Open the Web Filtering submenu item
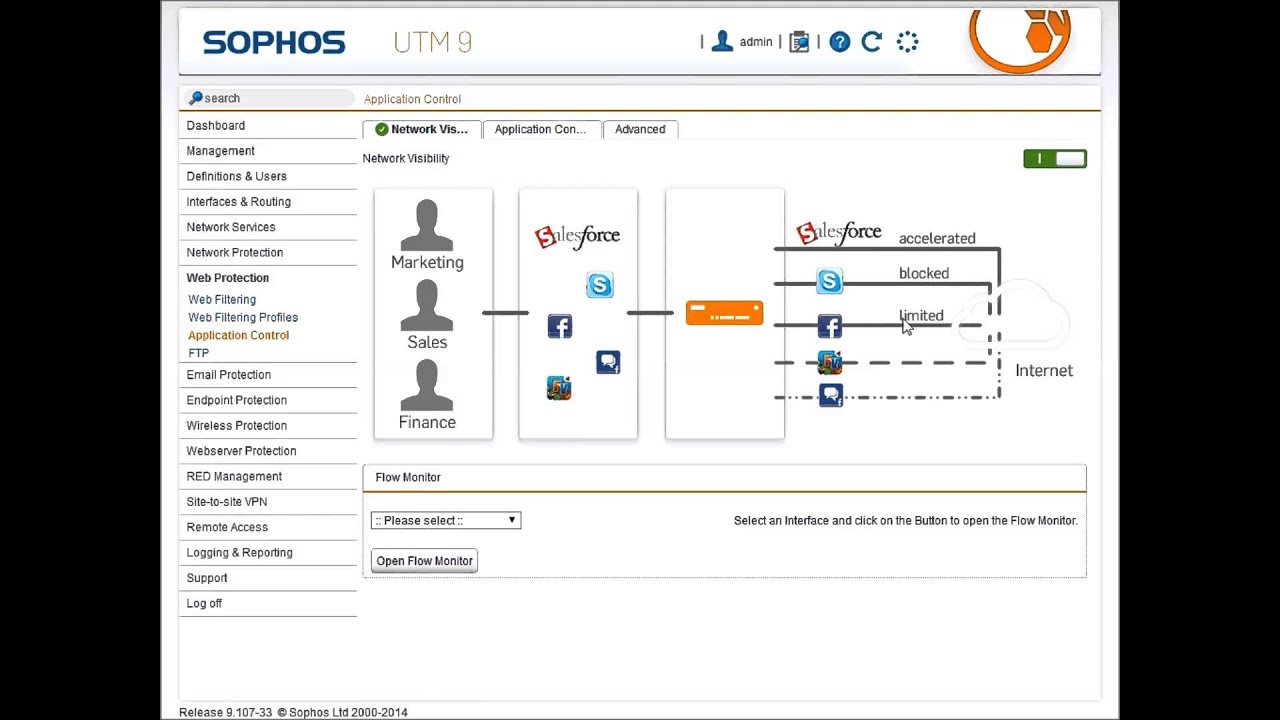1280x720 pixels. point(222,299)
